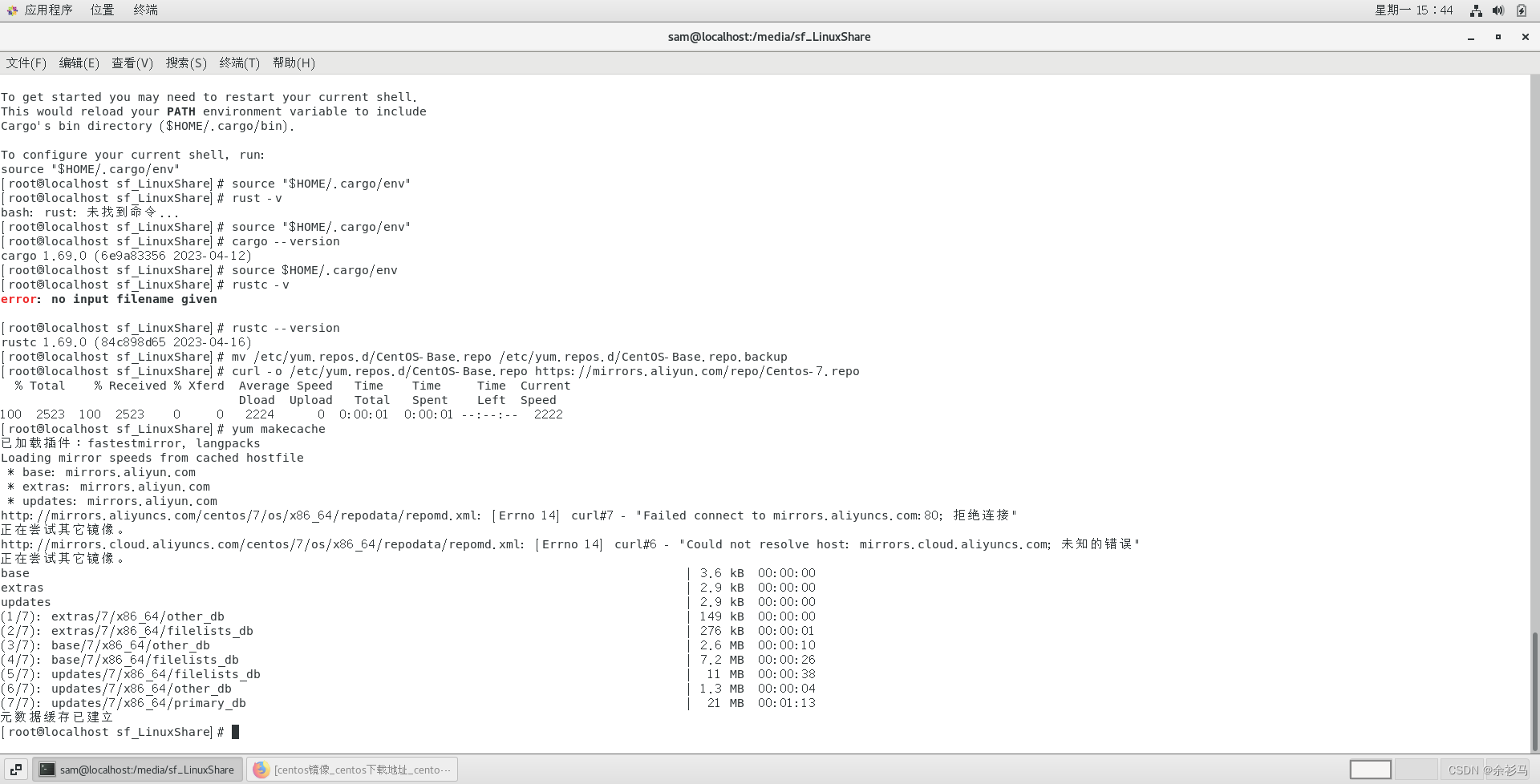This screenshot has height=784, width=1540.
Task: Click the bottom-left window switcher icon
Action: [x=15, y=770]
